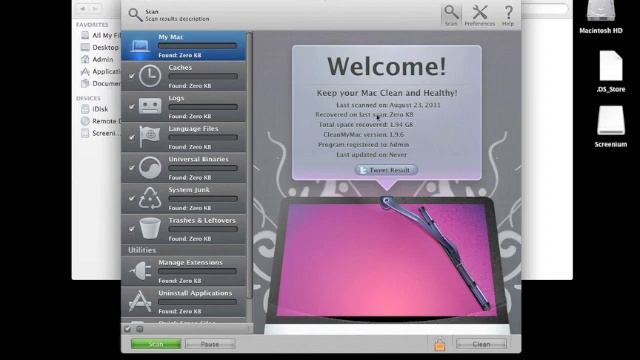Viewport: 640px width, 360px height.
Task: Select the Screenium drive icon on desktop
Action: pyautogui.click(x=611, y=120)
